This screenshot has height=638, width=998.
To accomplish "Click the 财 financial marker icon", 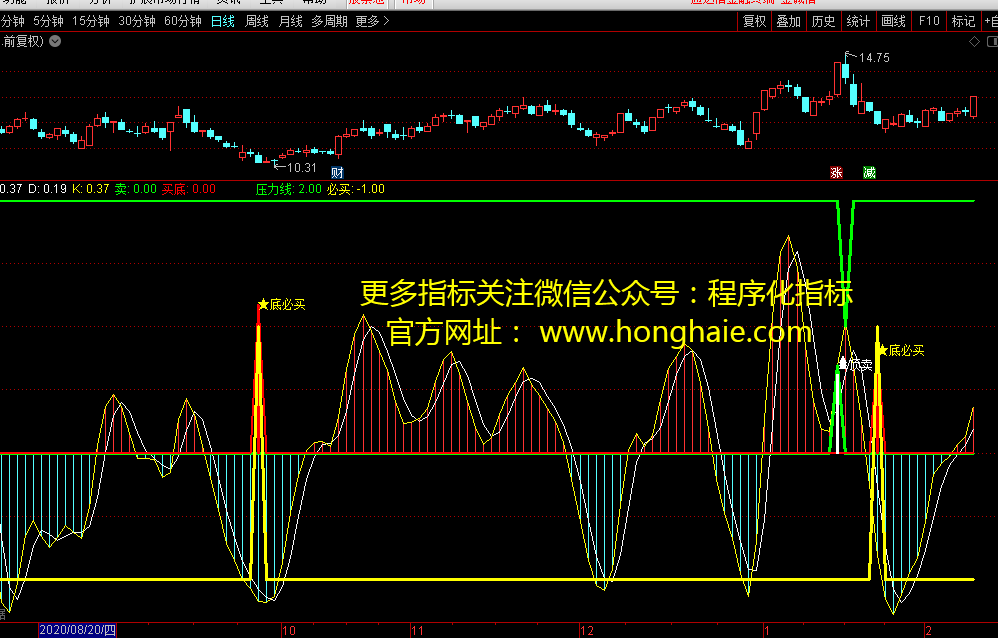I will [337, 173].
